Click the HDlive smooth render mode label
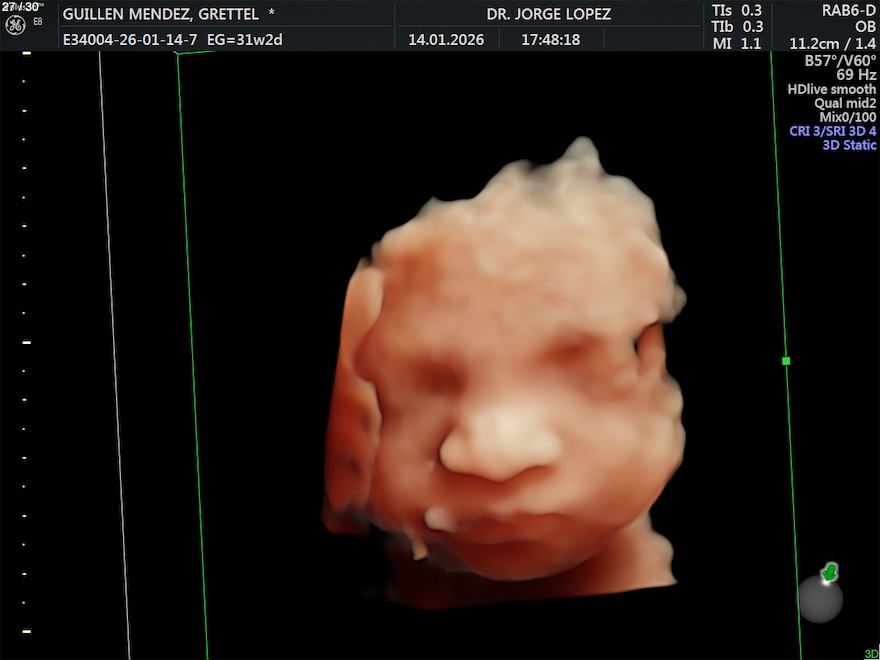The width and height of the screenshot is (880, 660). [x=831, y=89]
